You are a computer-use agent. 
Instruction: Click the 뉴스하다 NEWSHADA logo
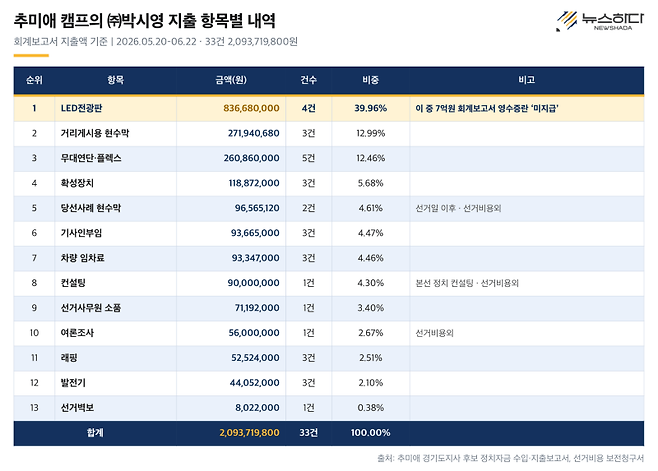600,21
